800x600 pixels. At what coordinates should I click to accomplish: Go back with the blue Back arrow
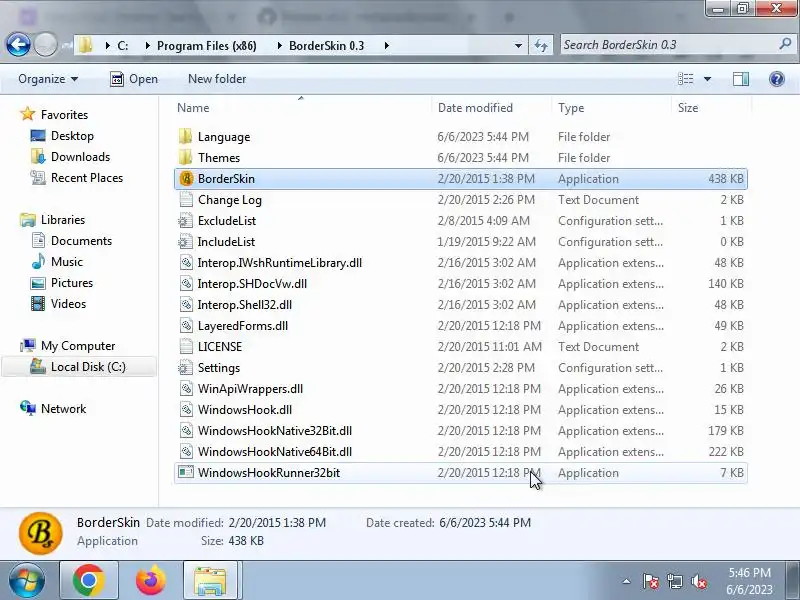click(x=18, y=45)
